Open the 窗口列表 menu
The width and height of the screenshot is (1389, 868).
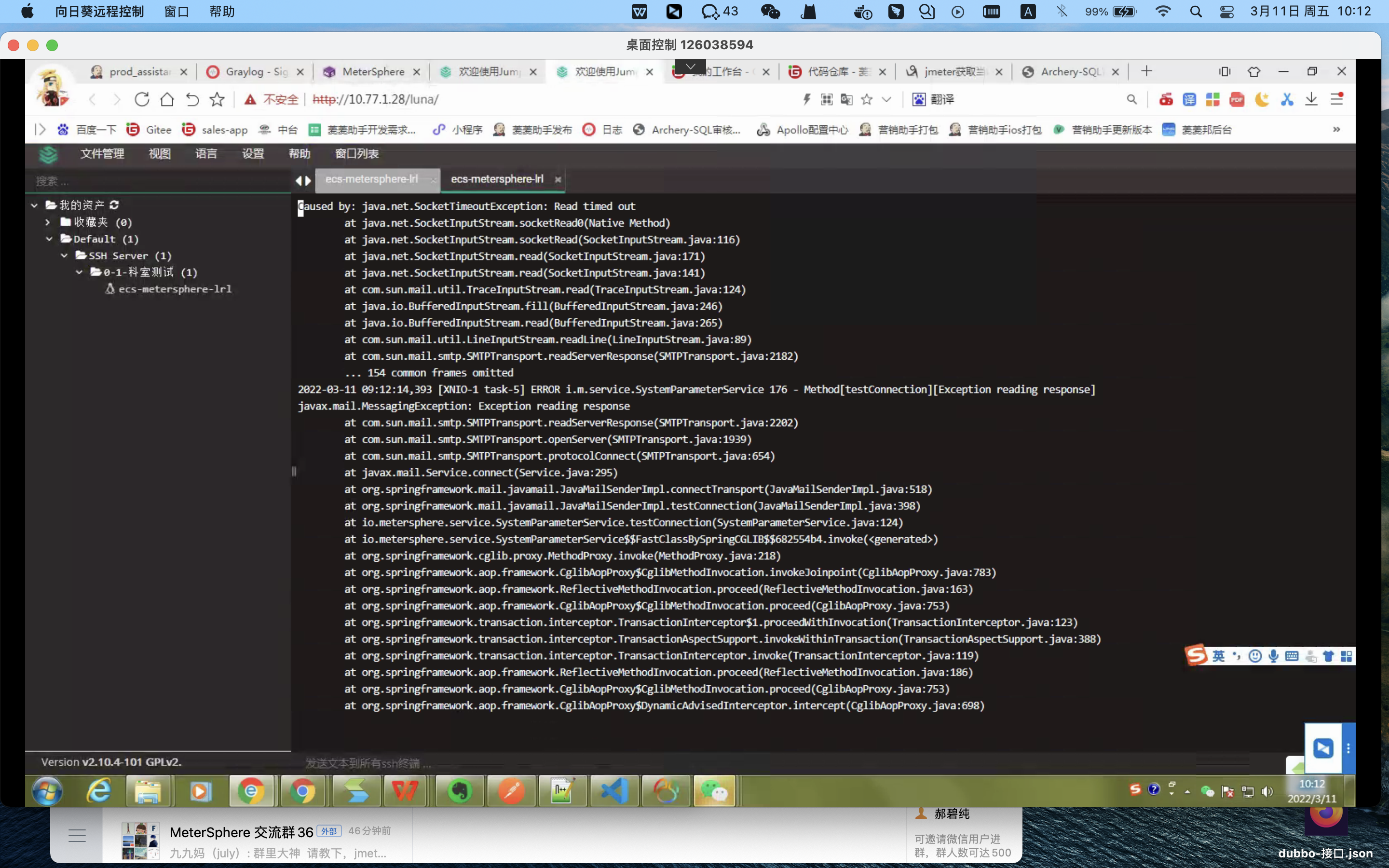tap(356, 153)
